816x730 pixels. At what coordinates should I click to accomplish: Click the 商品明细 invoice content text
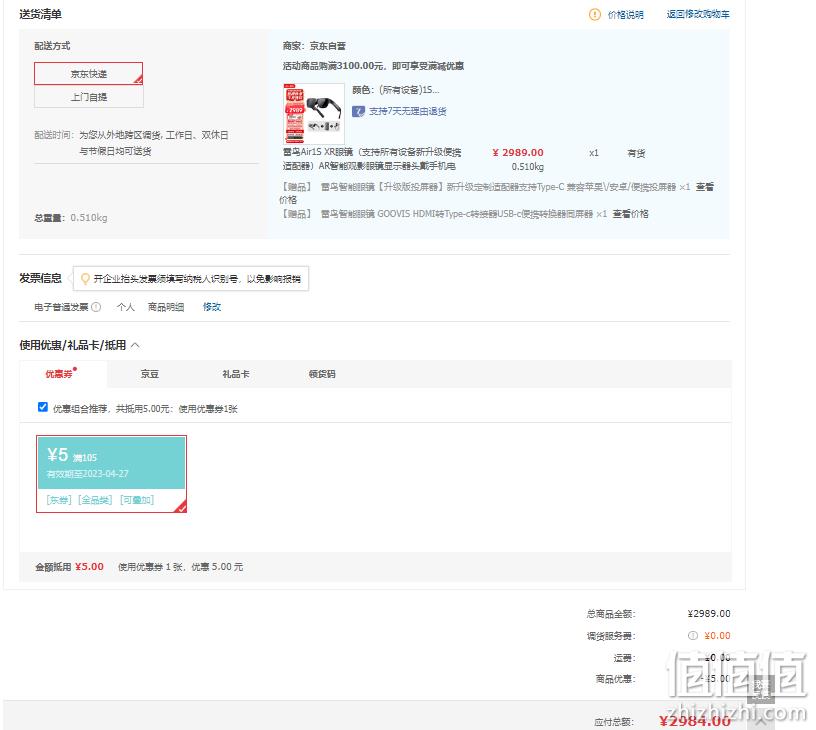point(166,307)
